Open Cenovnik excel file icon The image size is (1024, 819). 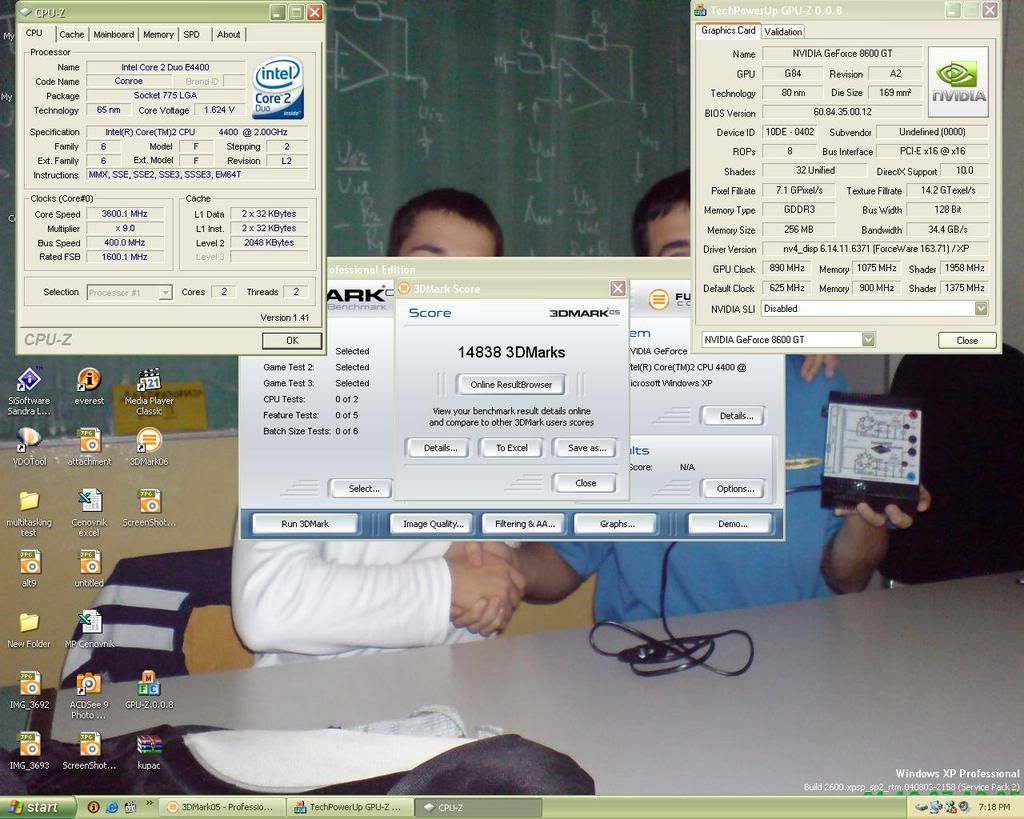click(89, 513)
